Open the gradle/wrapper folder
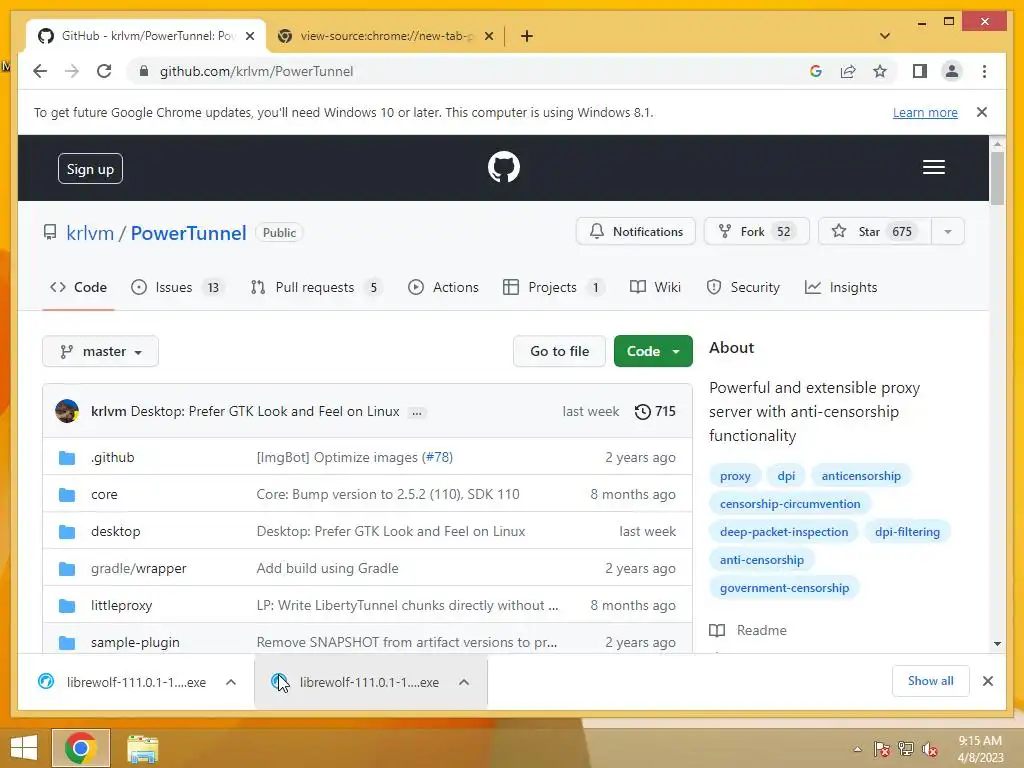The height and width of the screenshot is (768, 1024). coord(138,569)
